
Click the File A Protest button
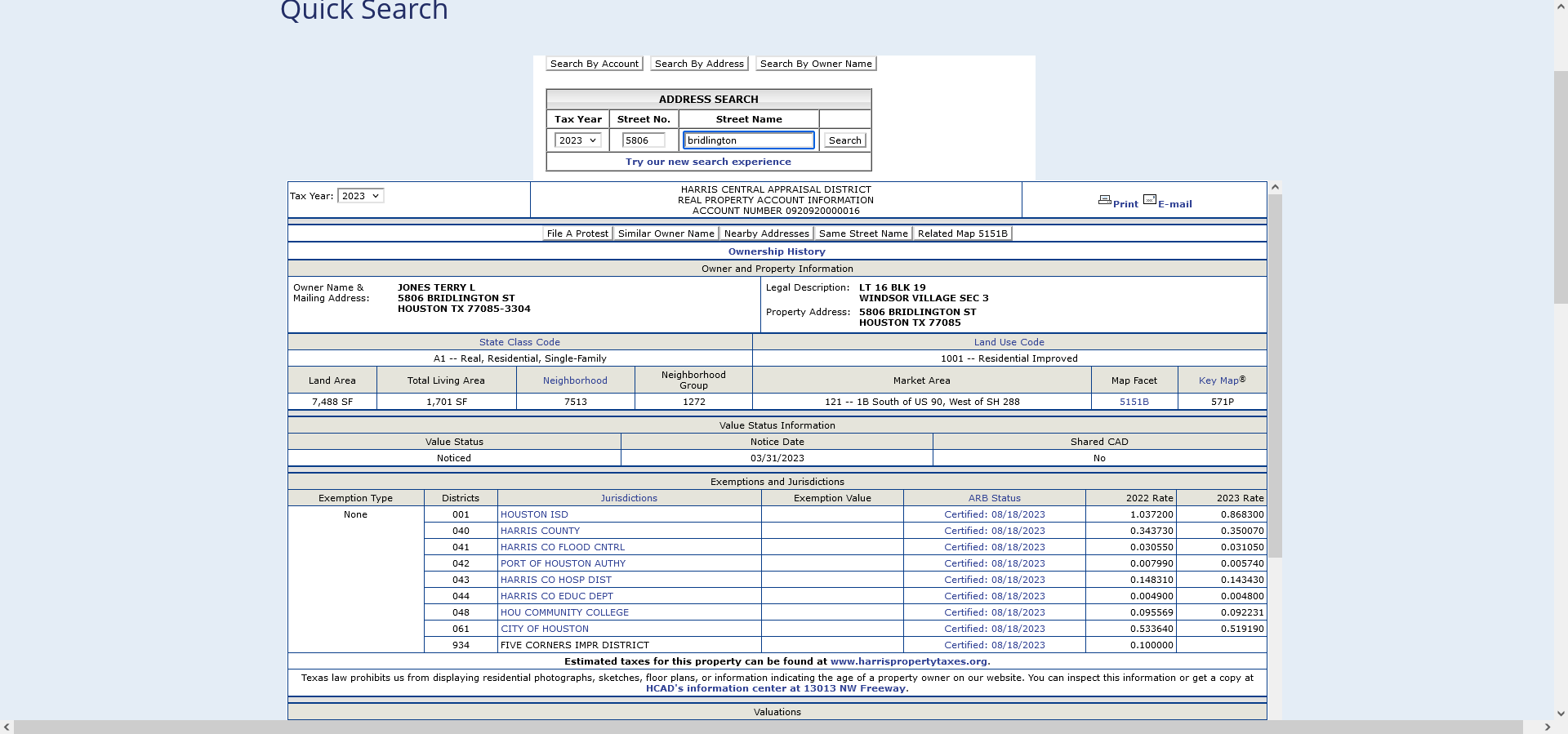click(577, 234)
